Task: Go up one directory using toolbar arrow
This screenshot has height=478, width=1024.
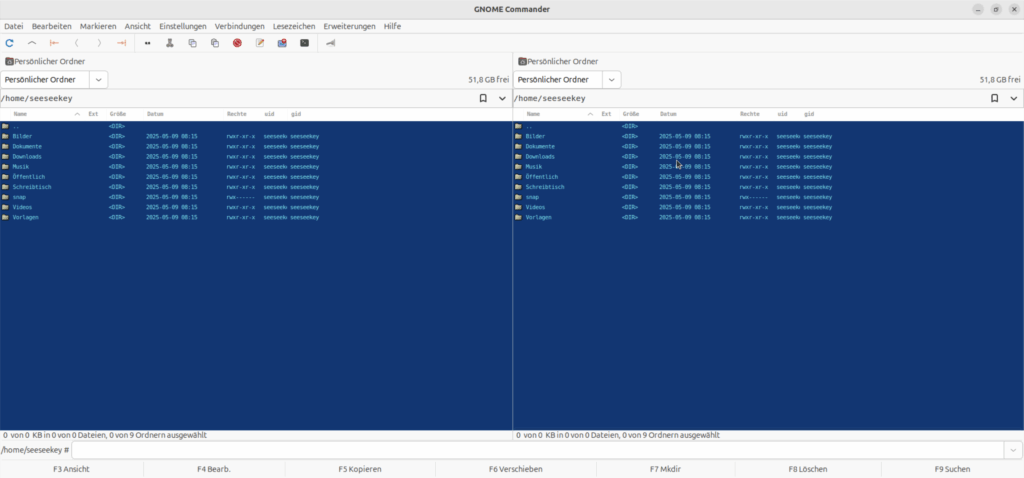Action: 32,43
